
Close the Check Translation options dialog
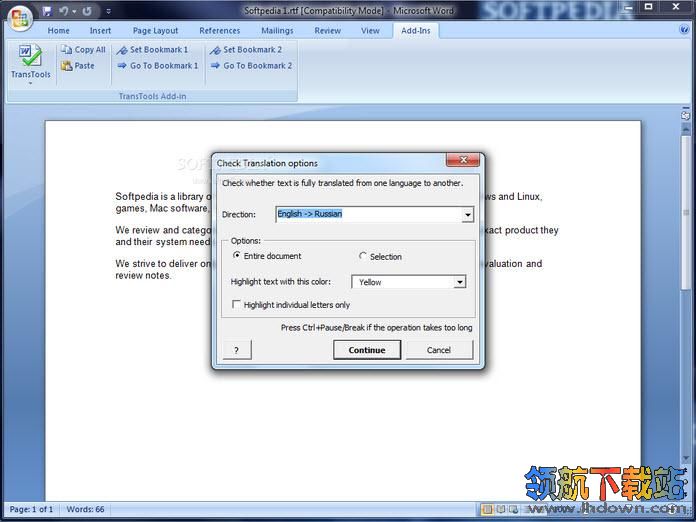463,160
